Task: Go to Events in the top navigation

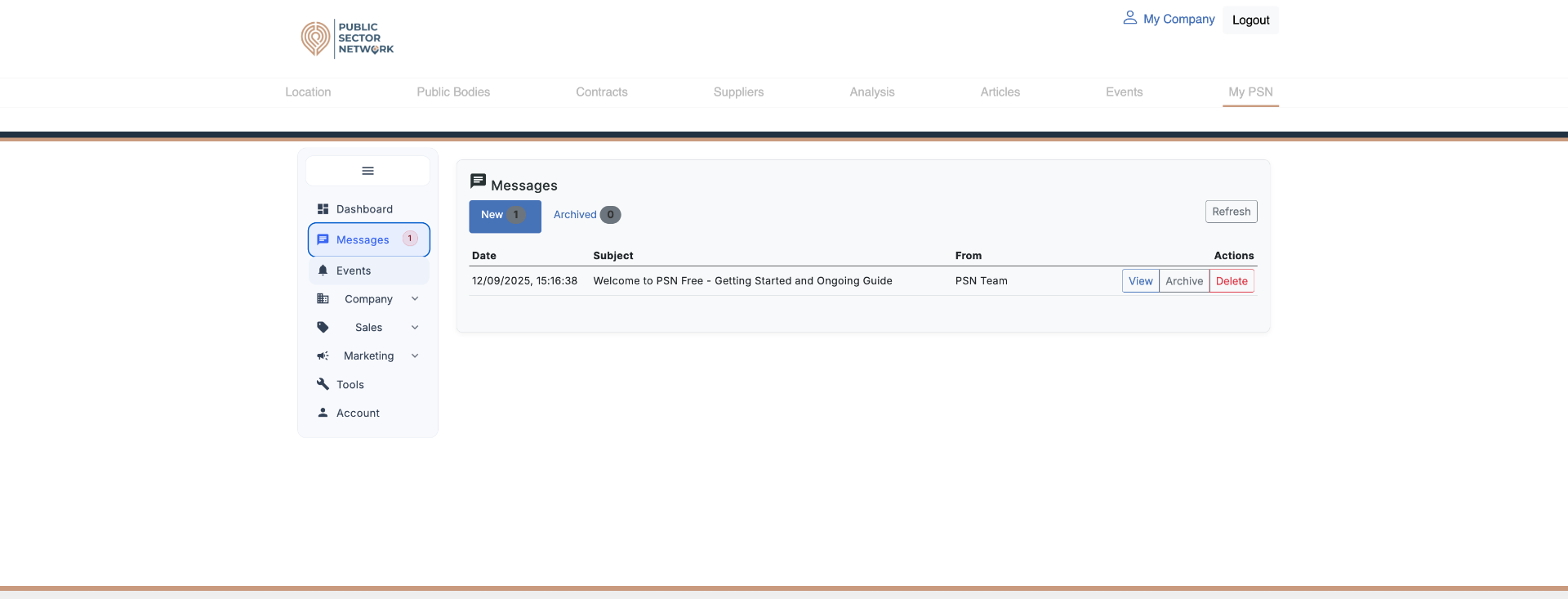Action: point(1125,92)
